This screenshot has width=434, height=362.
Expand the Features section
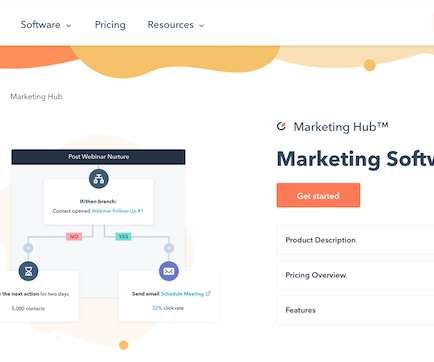click(x=355, y=310)
